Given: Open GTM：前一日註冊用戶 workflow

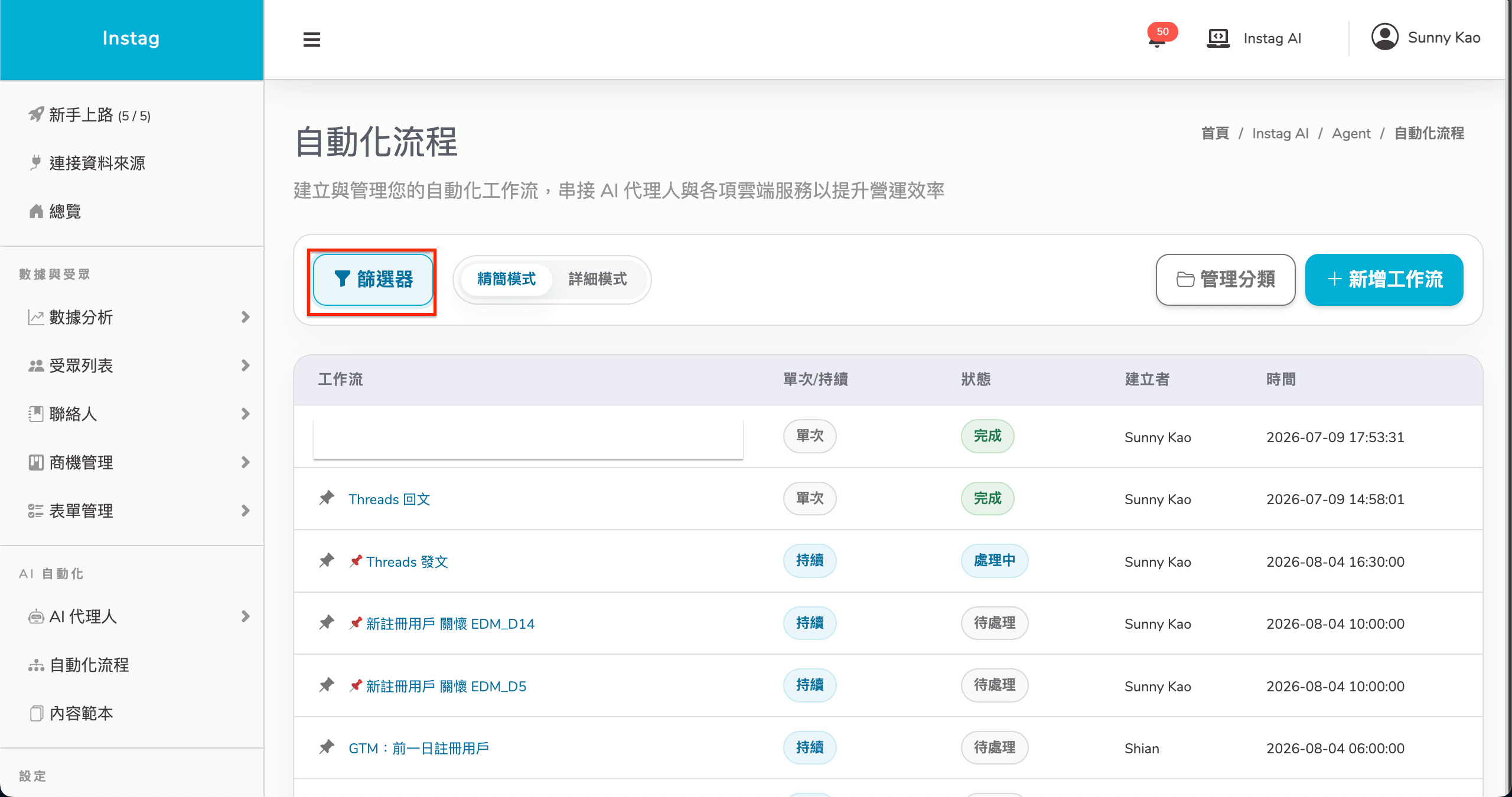Looking at the screenshot, I should click(x=419, y=749).
